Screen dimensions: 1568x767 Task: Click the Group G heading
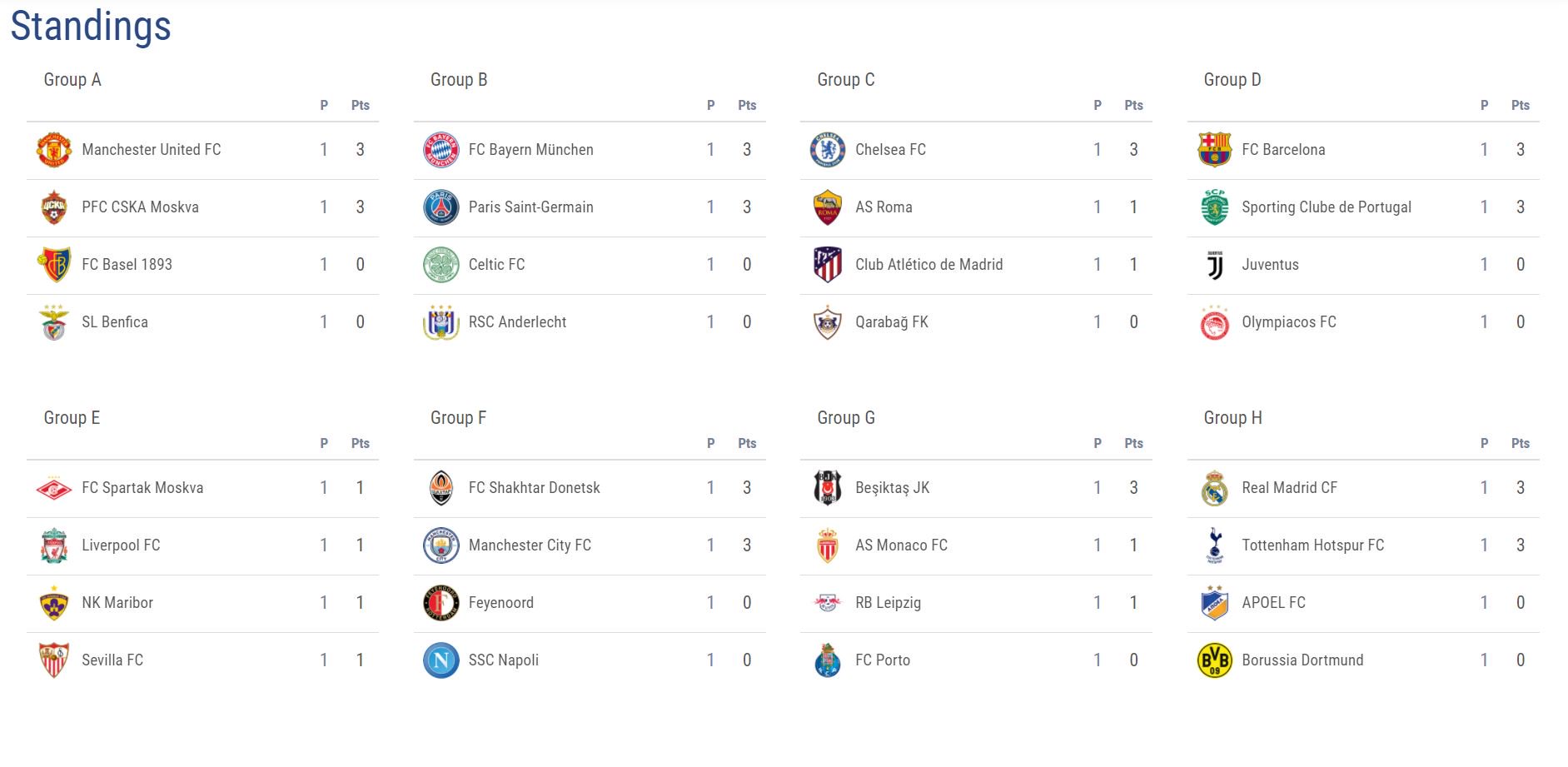846,418
